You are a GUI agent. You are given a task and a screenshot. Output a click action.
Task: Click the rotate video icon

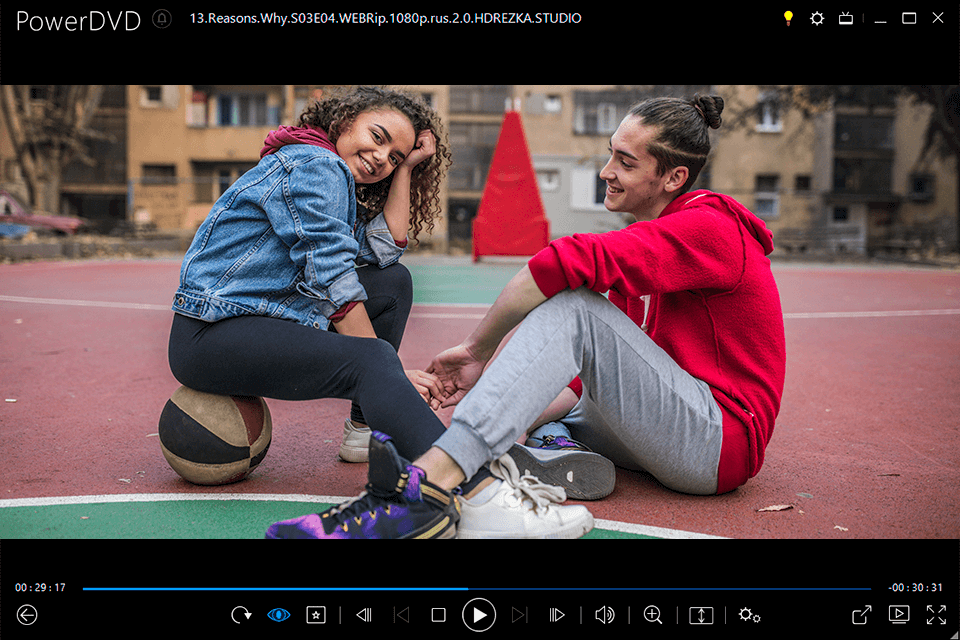pos(241,615)
